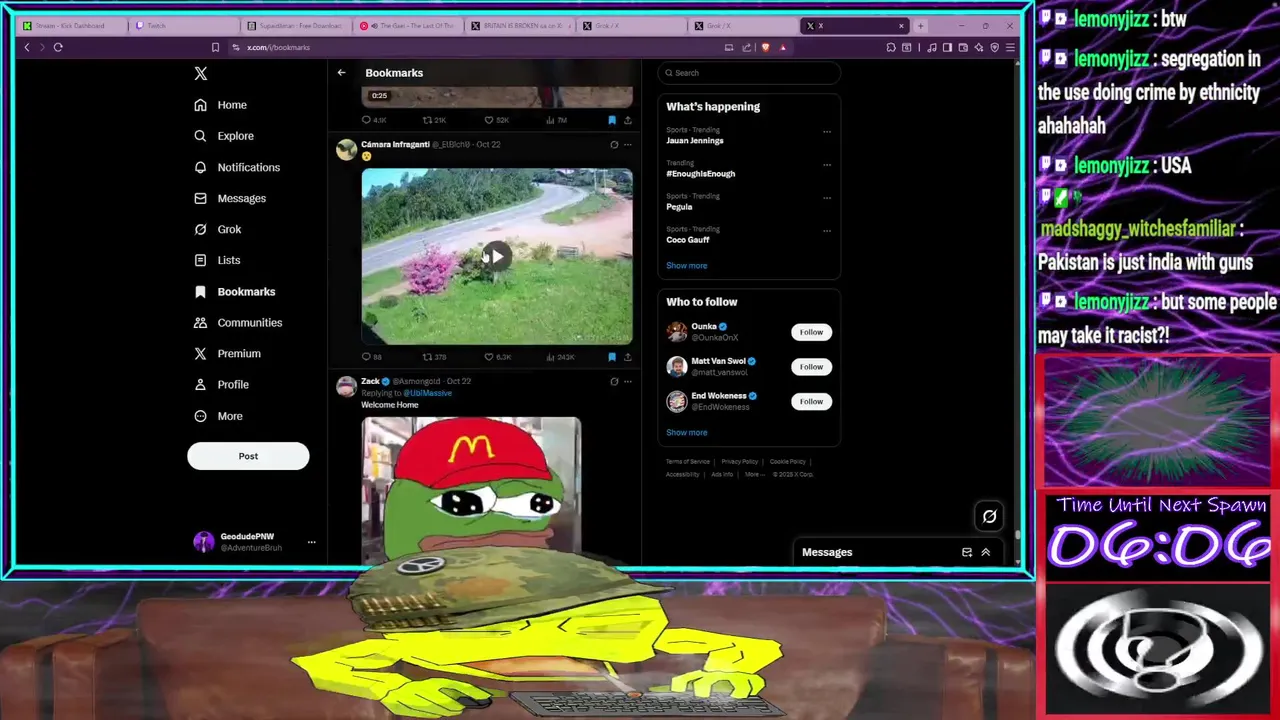Reload the page in the browser toolbar

(58, 47)
